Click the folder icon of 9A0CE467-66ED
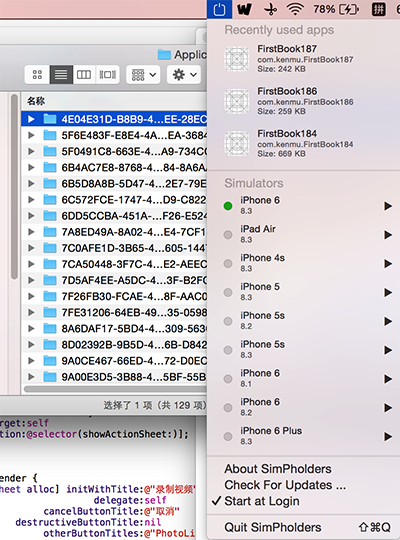The height and width of the screenshot is (540, 400). click(50, 361)
